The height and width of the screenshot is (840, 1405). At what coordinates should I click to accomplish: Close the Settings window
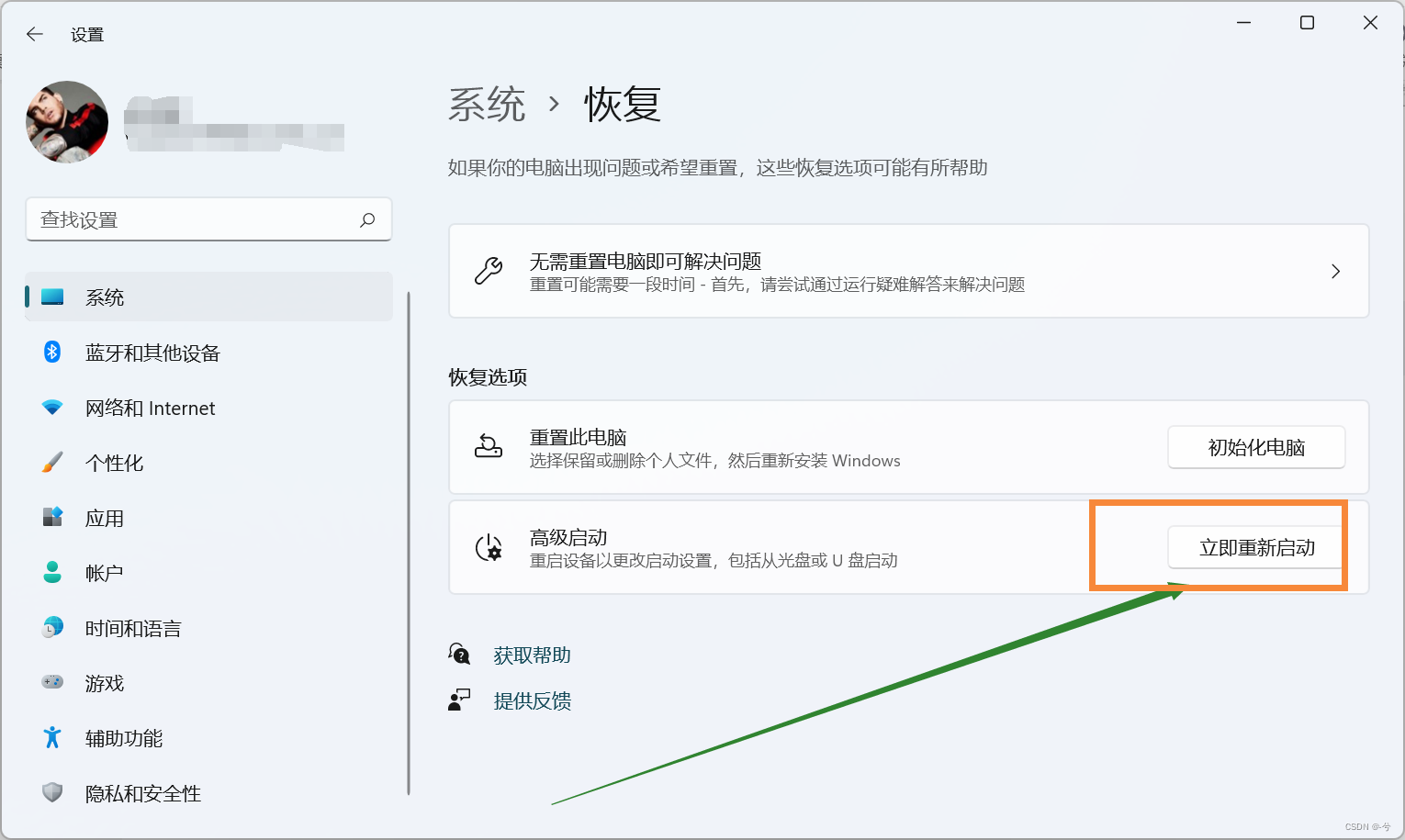(x=1370, y=23)
